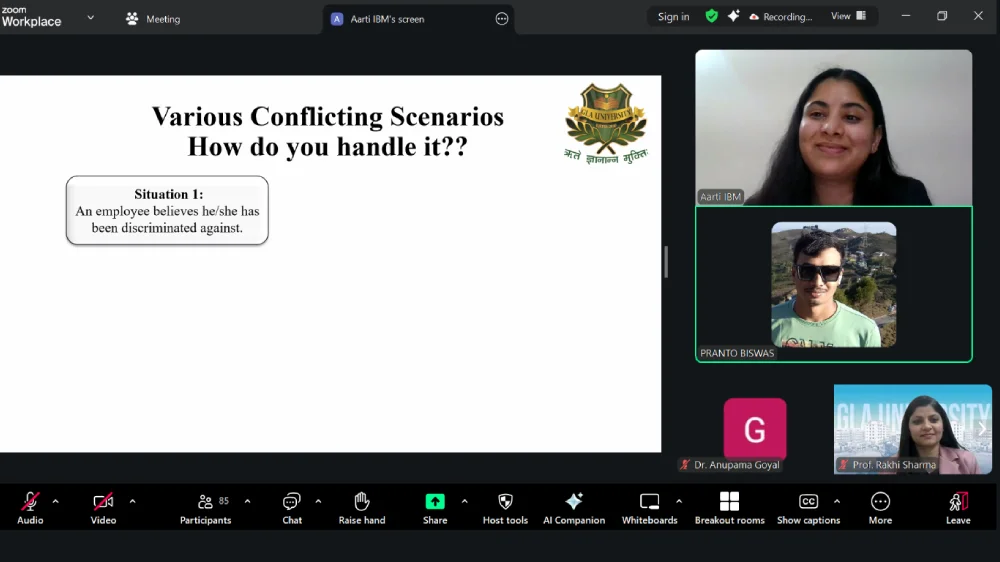Click the divider handle beside shared screen
The height and width of the screenshot is (562, 1000).
[666, 262]
